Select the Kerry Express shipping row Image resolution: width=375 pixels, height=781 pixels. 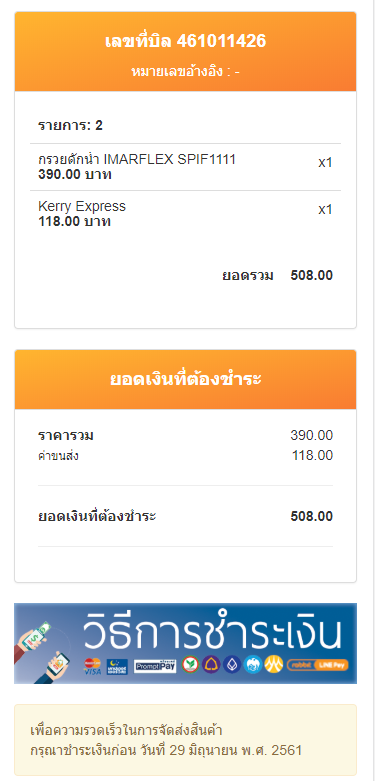pos(185,214)
